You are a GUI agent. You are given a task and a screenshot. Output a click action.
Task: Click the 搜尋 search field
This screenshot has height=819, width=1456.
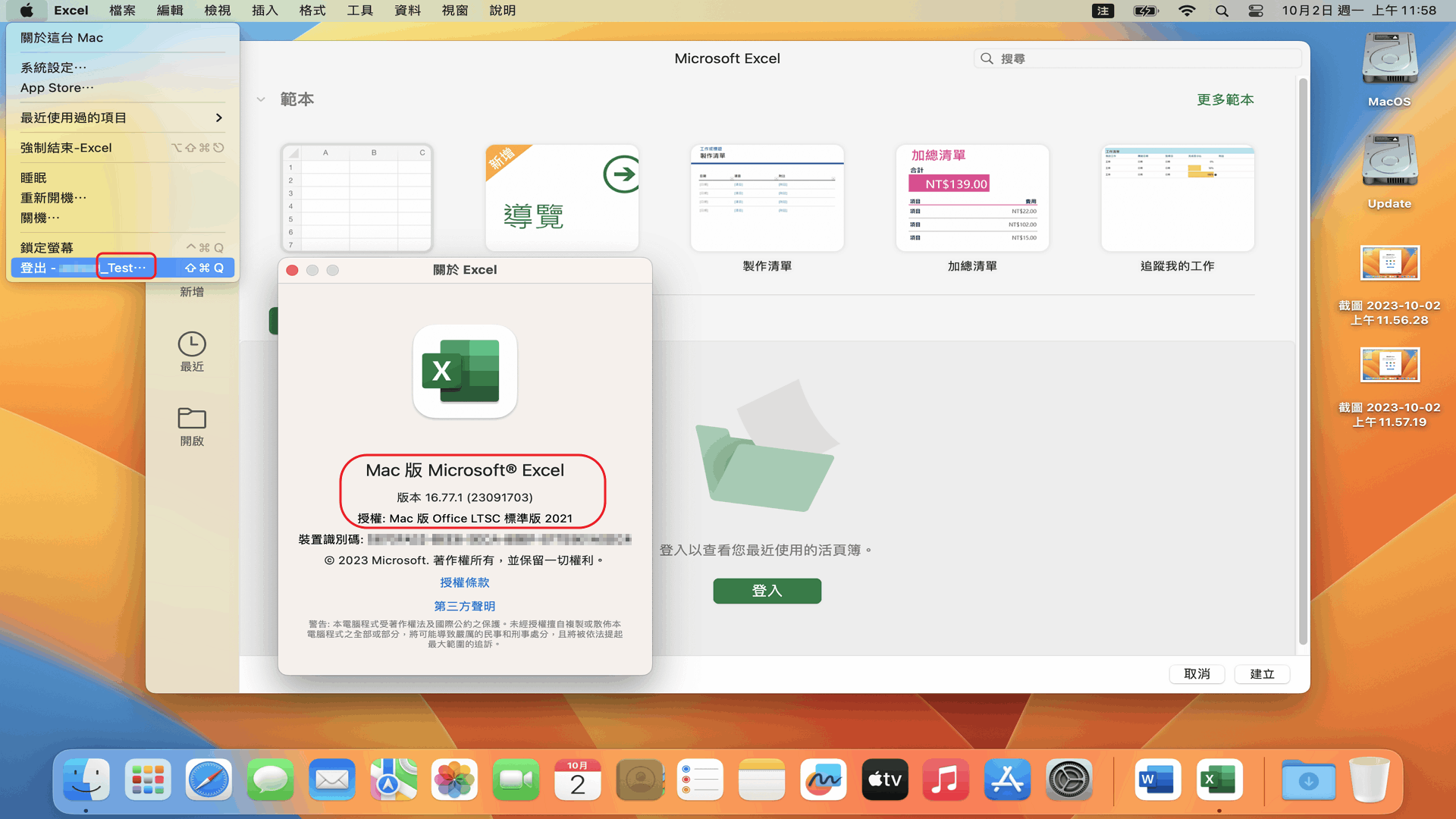[x=1137, y=58]
